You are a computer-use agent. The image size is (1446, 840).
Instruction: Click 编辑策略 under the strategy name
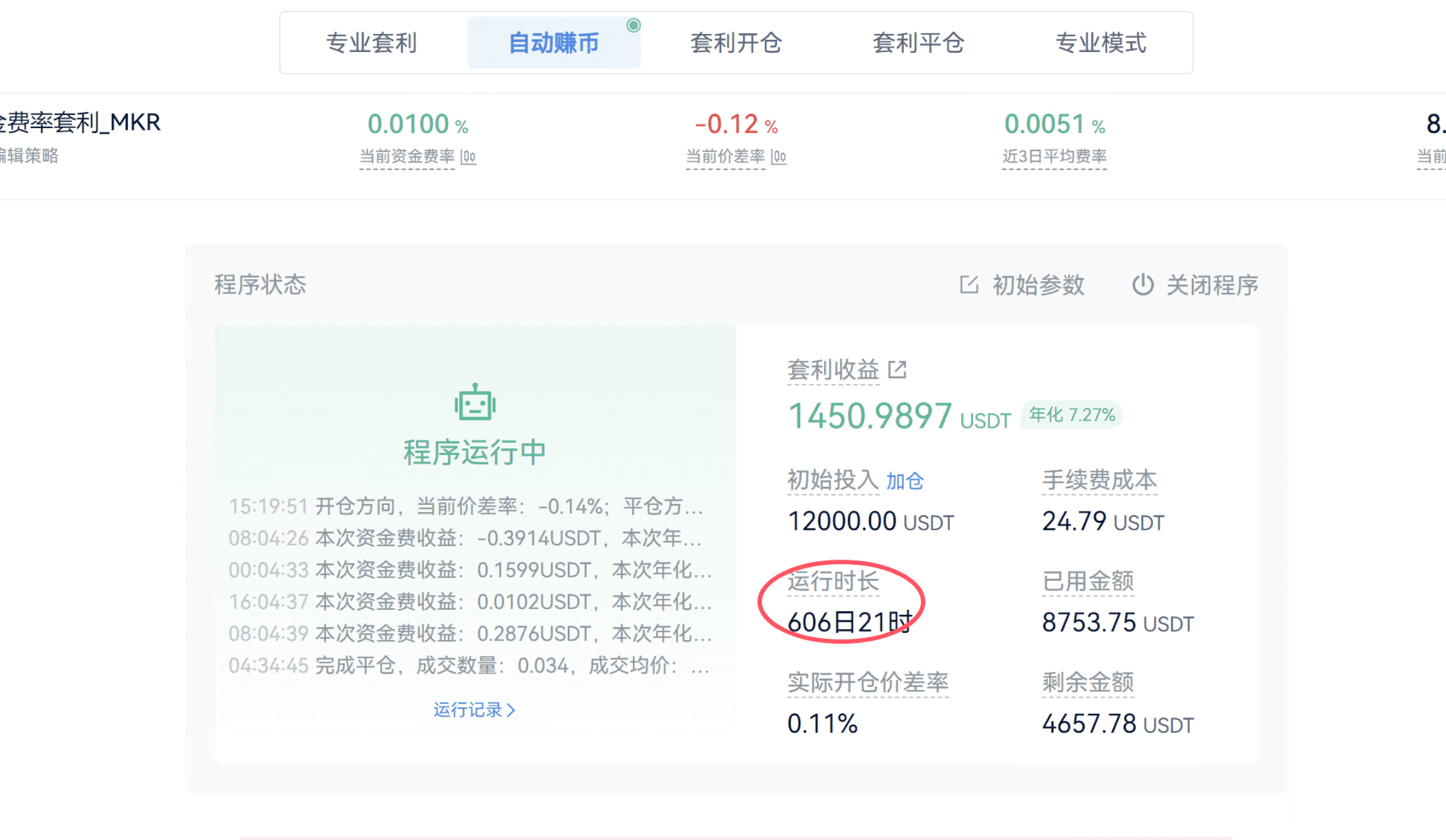[29, 156]
